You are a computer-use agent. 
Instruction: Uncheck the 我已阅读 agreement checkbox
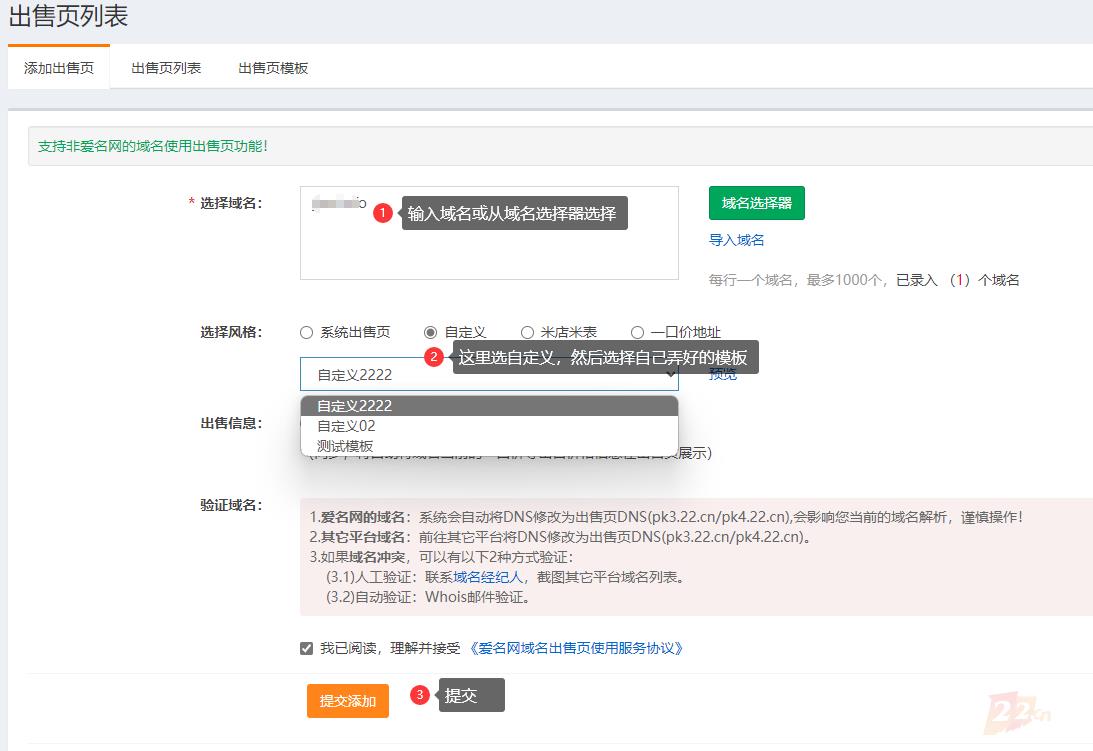(307, 648)
